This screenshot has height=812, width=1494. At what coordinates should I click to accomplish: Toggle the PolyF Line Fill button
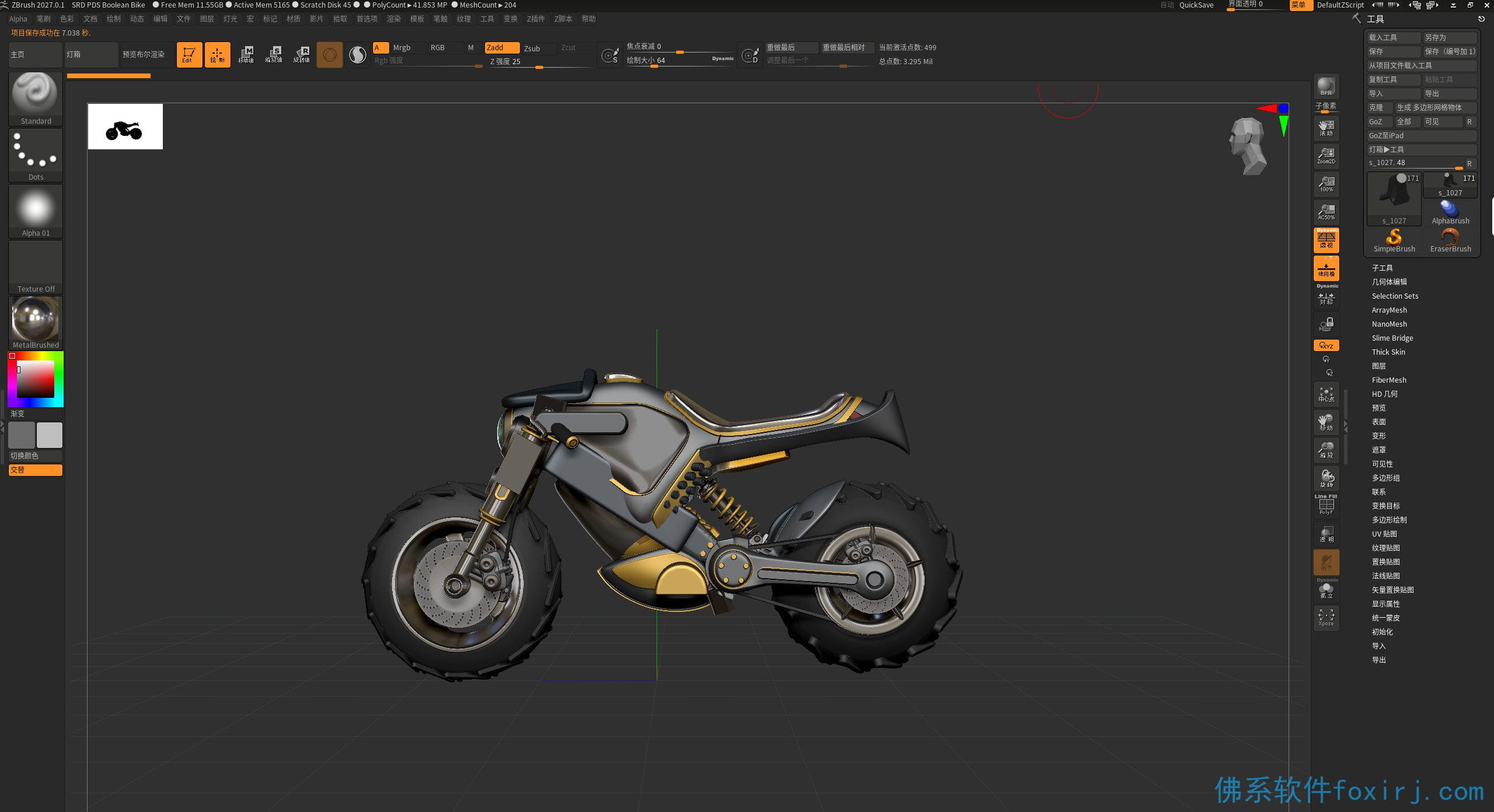click(x=1326, y=506)
